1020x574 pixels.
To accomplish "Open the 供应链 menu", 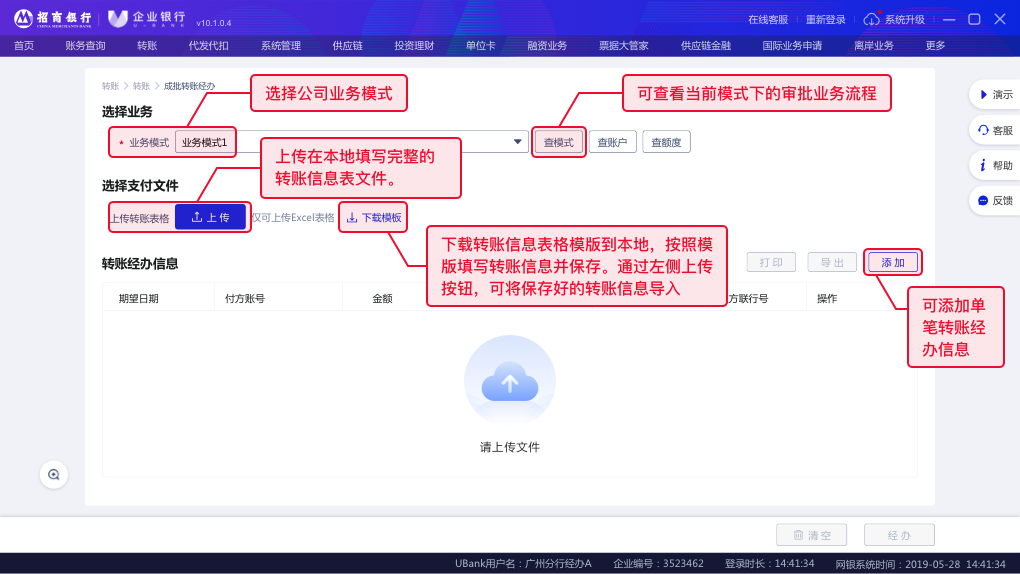I will click(x=347, y=46).
